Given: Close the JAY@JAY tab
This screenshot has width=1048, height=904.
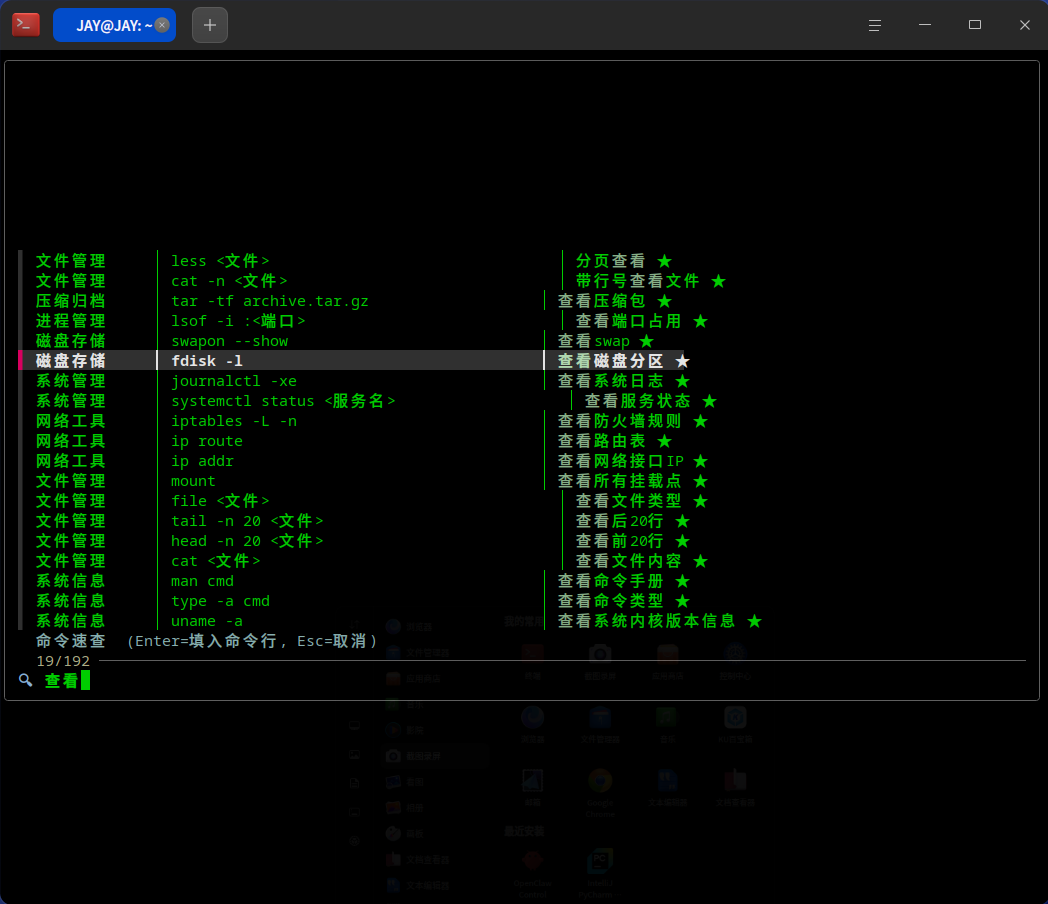Looking at the screenshot, I should tap(162, 25).
